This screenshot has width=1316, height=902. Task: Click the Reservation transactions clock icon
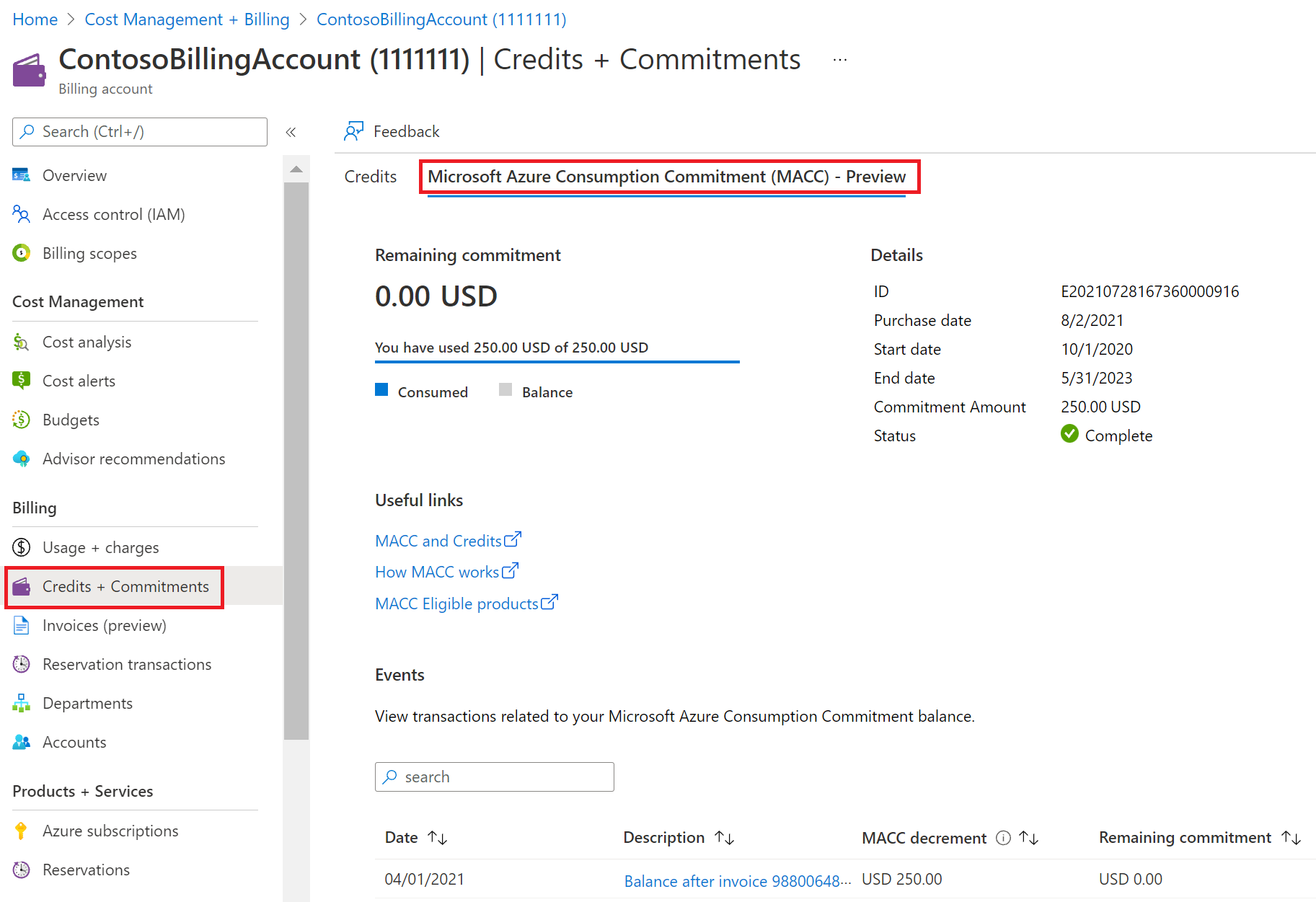pos(22,664)
